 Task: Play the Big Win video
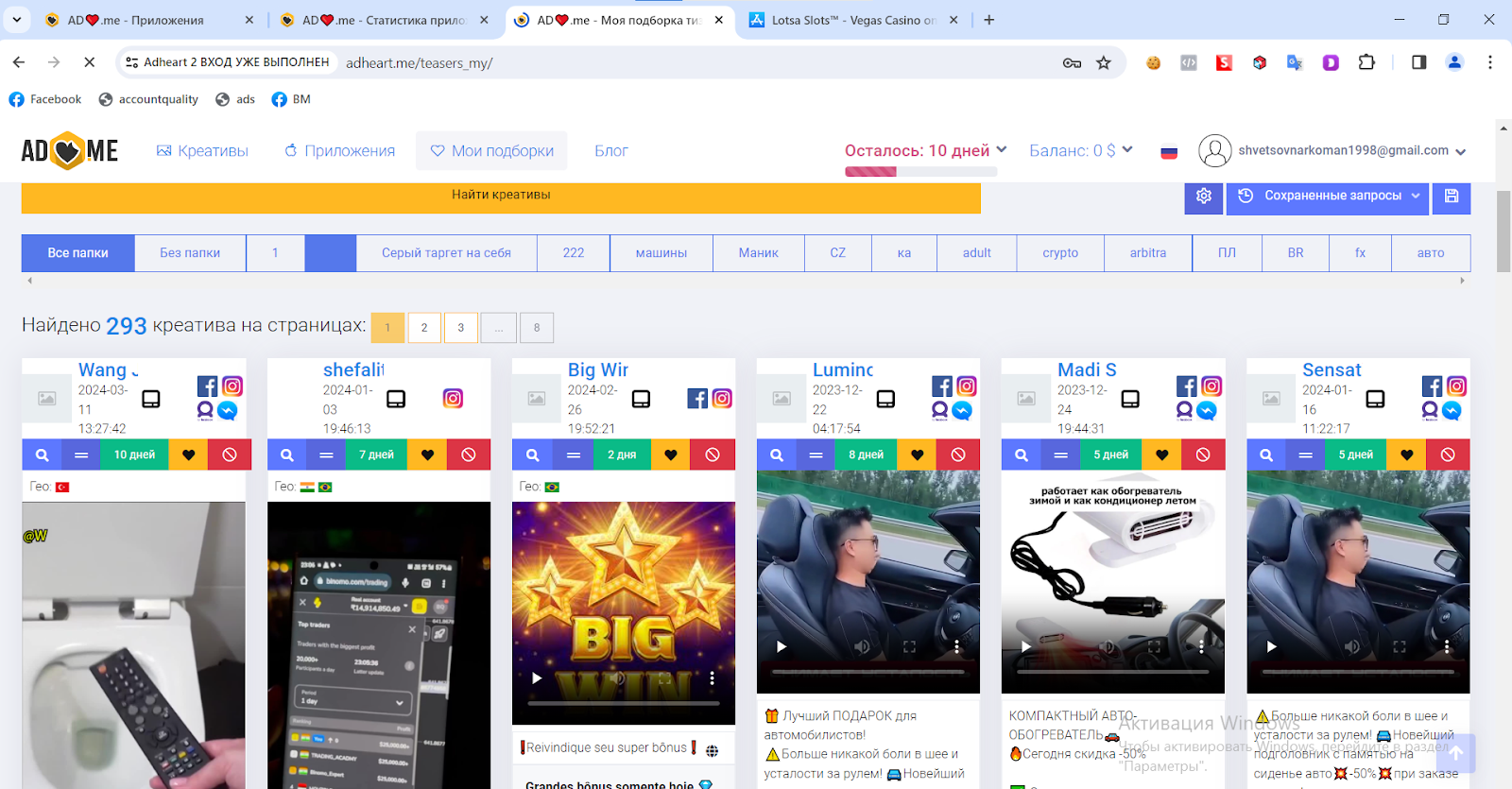(x=537, y=678)
